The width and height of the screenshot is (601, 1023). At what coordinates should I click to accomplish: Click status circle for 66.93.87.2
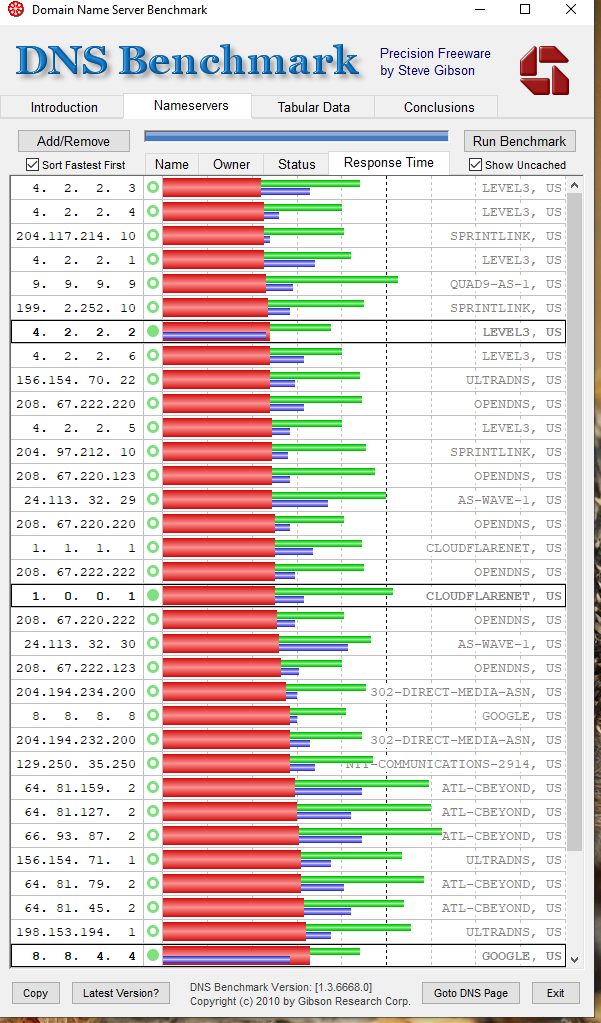click(153, 835)
